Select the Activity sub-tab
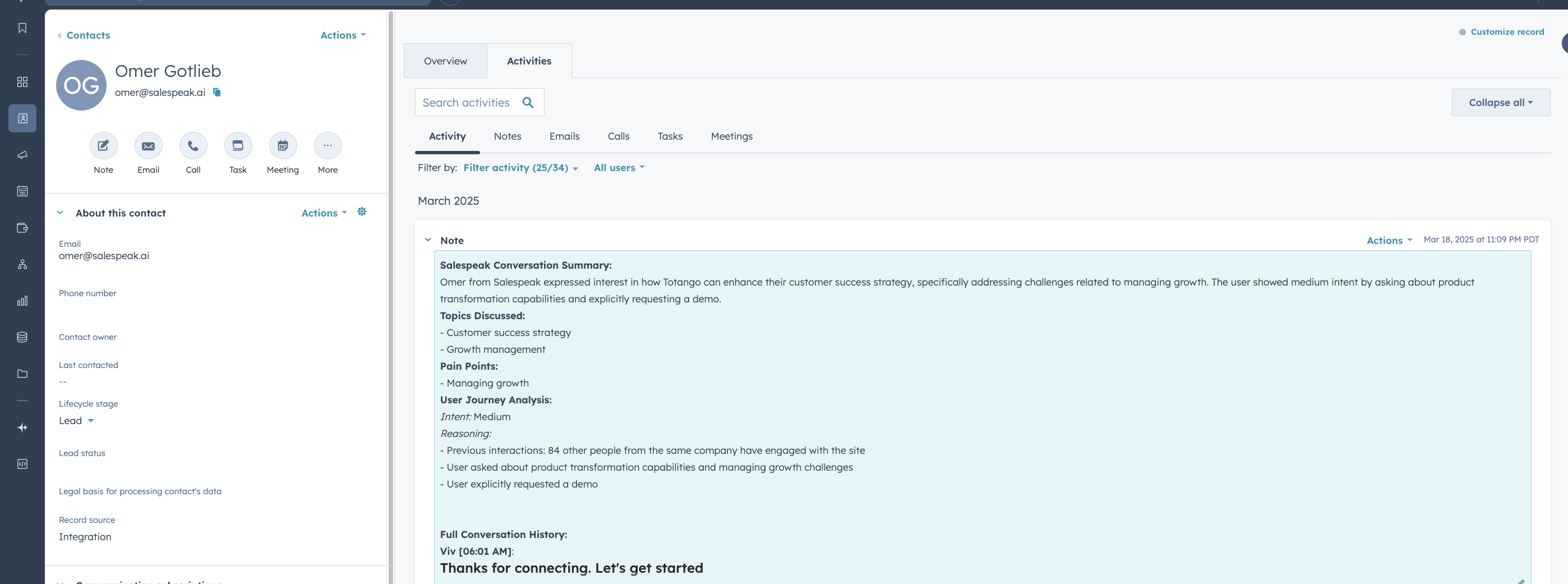This screenshot has width=1568, height=584. coord(448,136)
